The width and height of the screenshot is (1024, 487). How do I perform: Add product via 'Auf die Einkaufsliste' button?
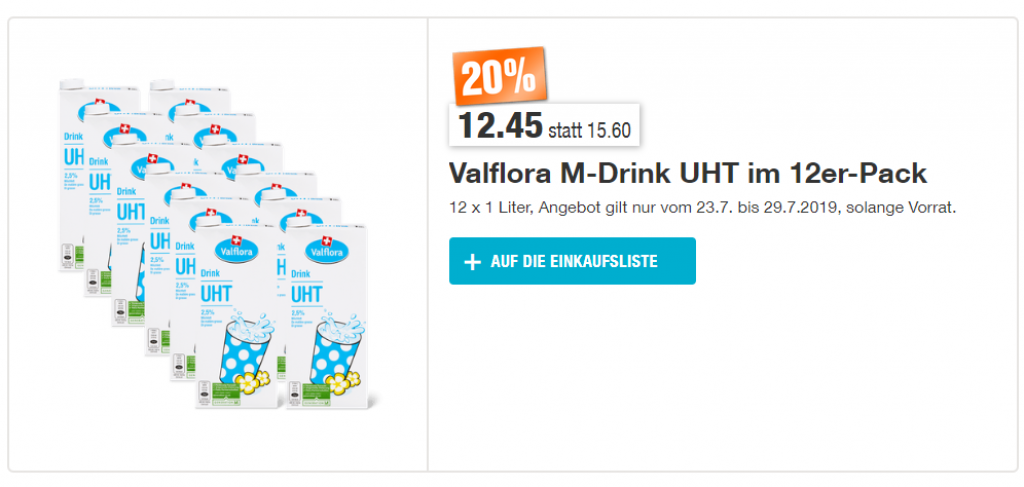[572, 262]
